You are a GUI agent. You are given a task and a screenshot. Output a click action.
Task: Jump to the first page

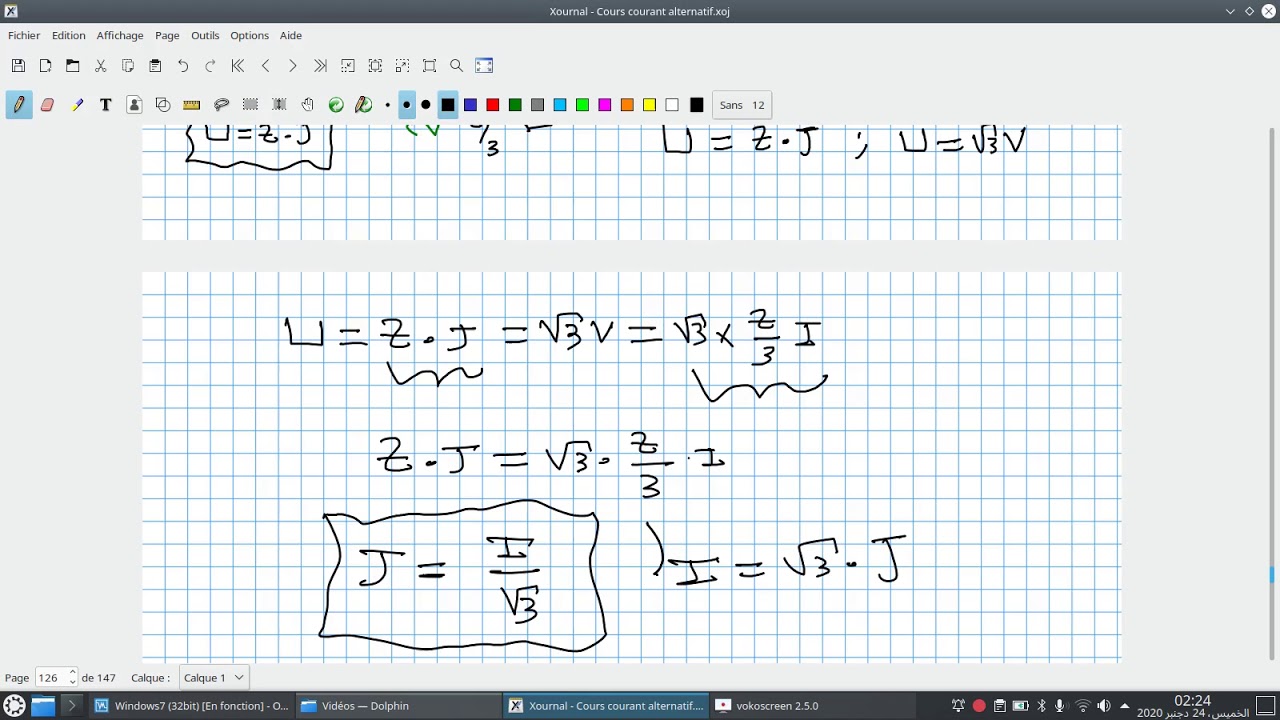pos(238,66)
